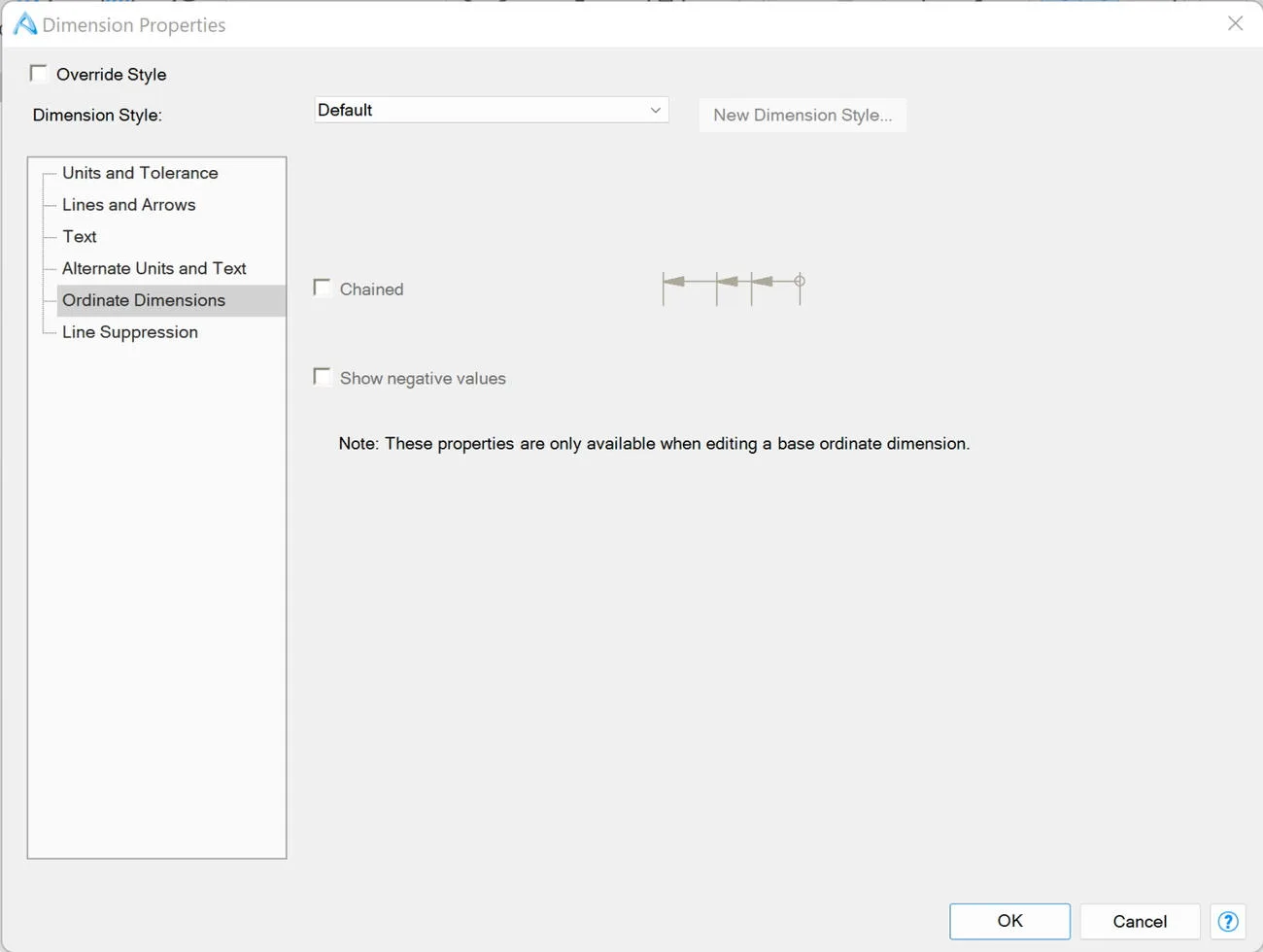Close the Dimension Properties dialog

(x=1235, y=23)
